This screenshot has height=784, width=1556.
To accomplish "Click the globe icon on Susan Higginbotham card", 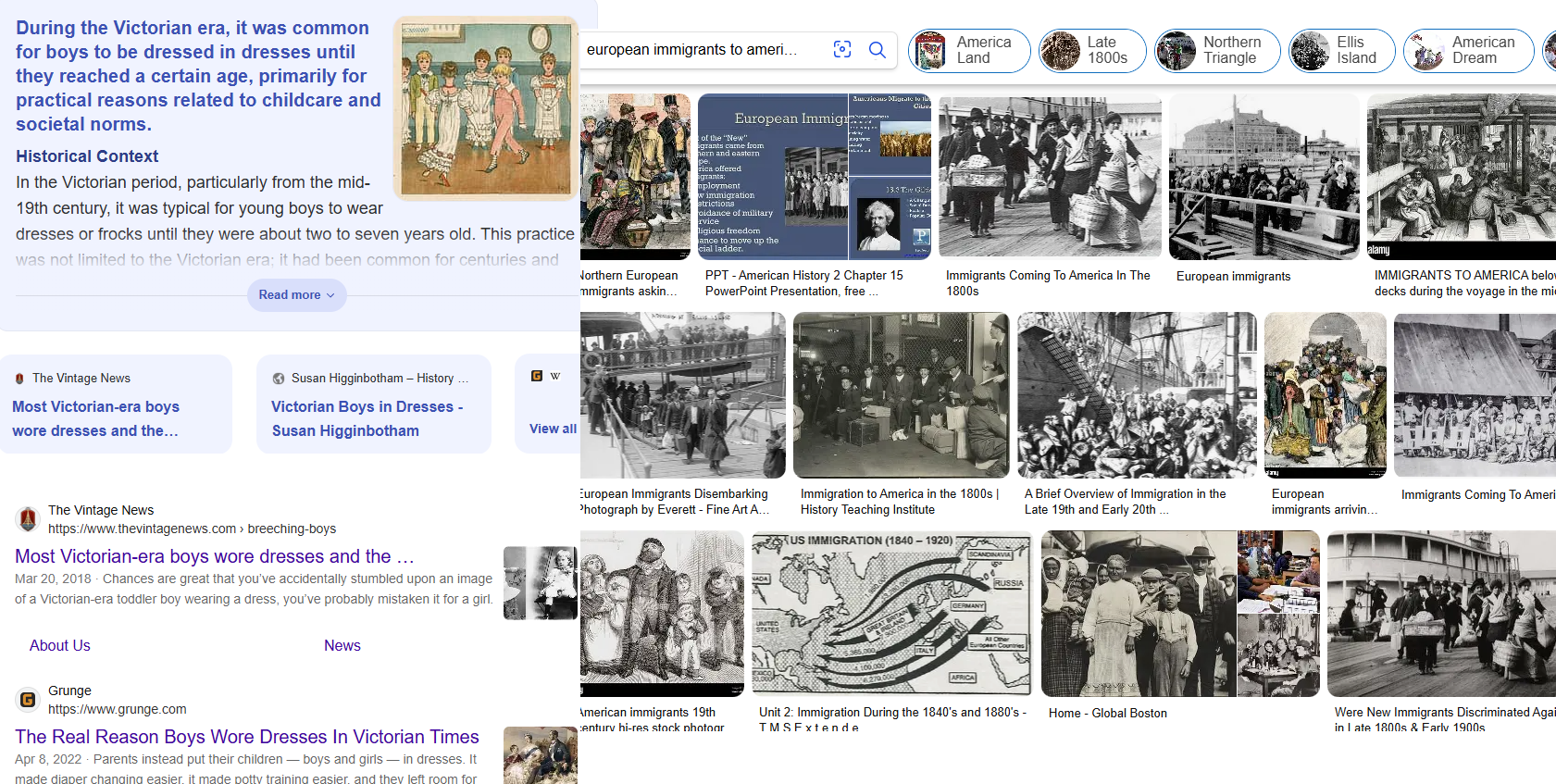I will click(279, 379).
